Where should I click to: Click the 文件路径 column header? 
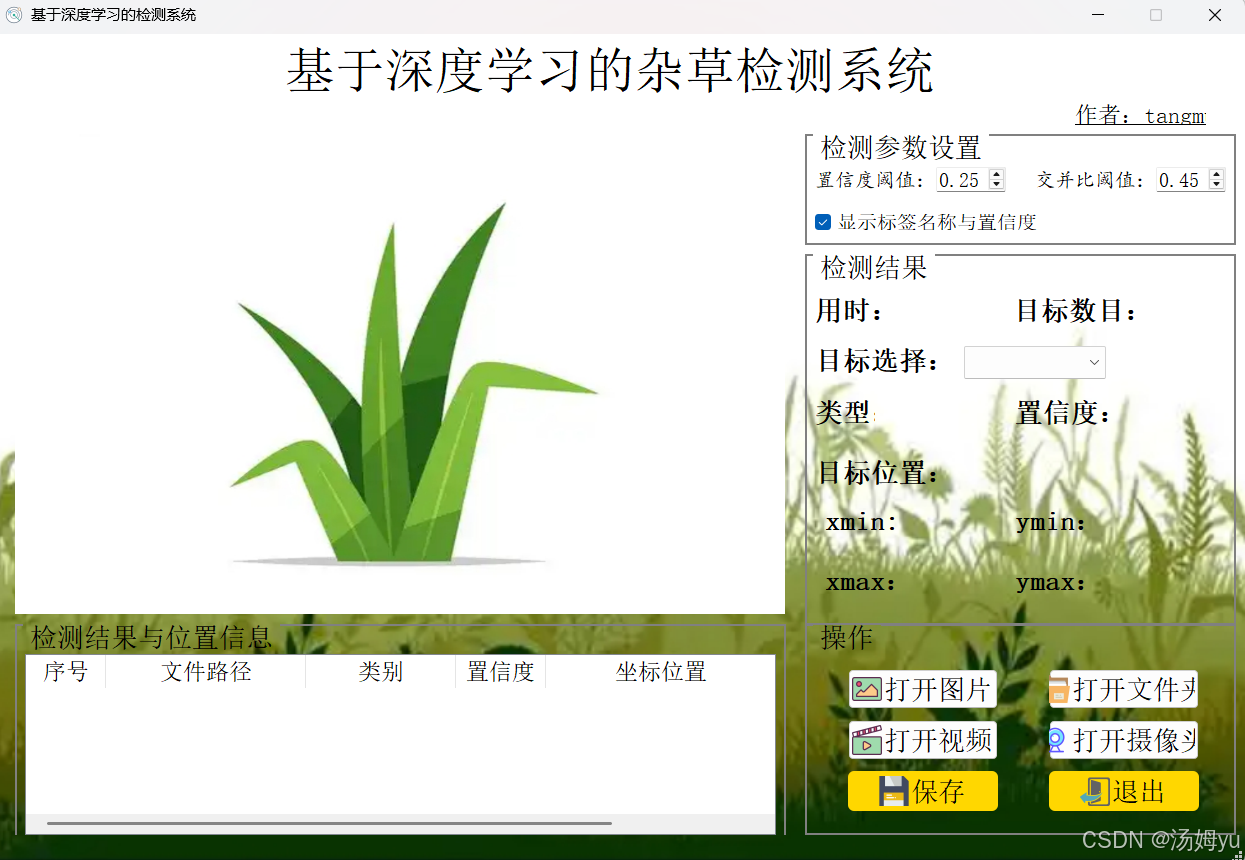tap(206, 672)
